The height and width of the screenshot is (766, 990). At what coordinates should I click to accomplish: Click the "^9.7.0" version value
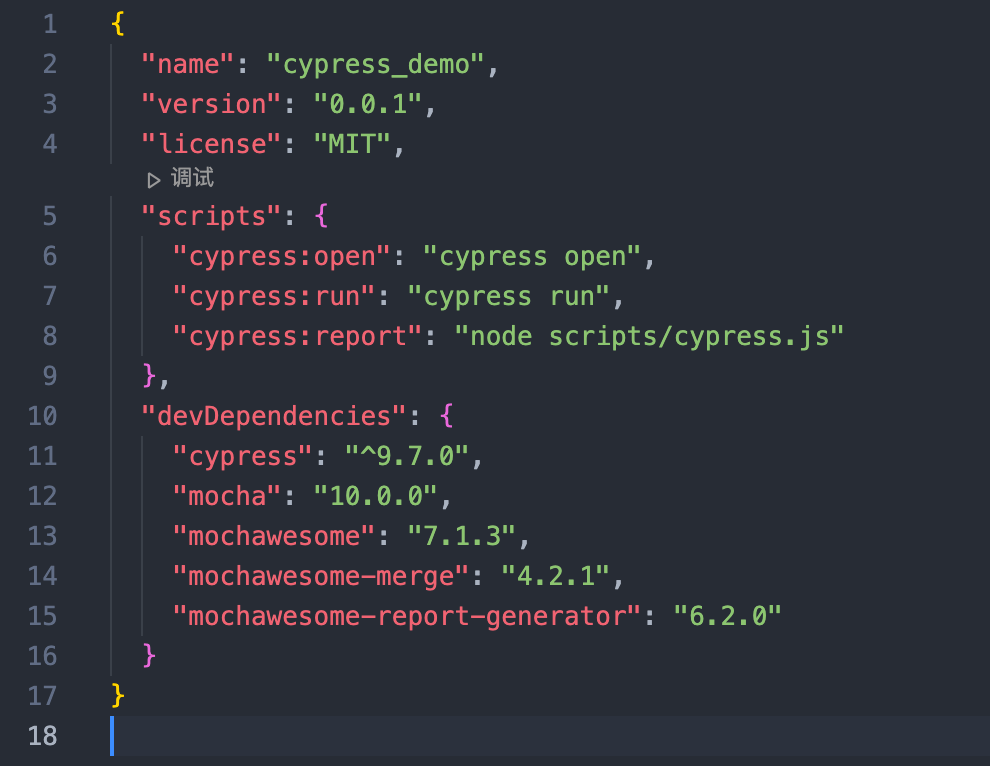[x=407, y=456]
